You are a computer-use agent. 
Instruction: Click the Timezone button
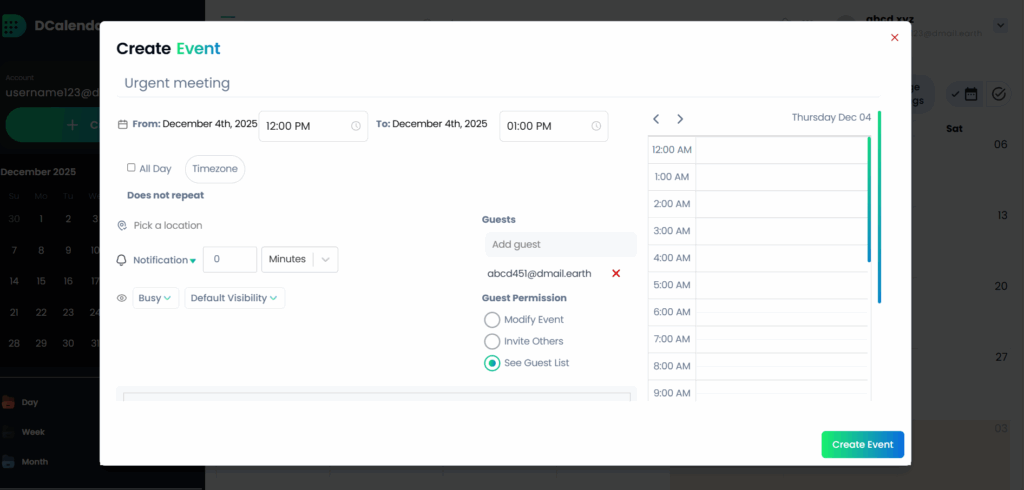tap(215, 169)
